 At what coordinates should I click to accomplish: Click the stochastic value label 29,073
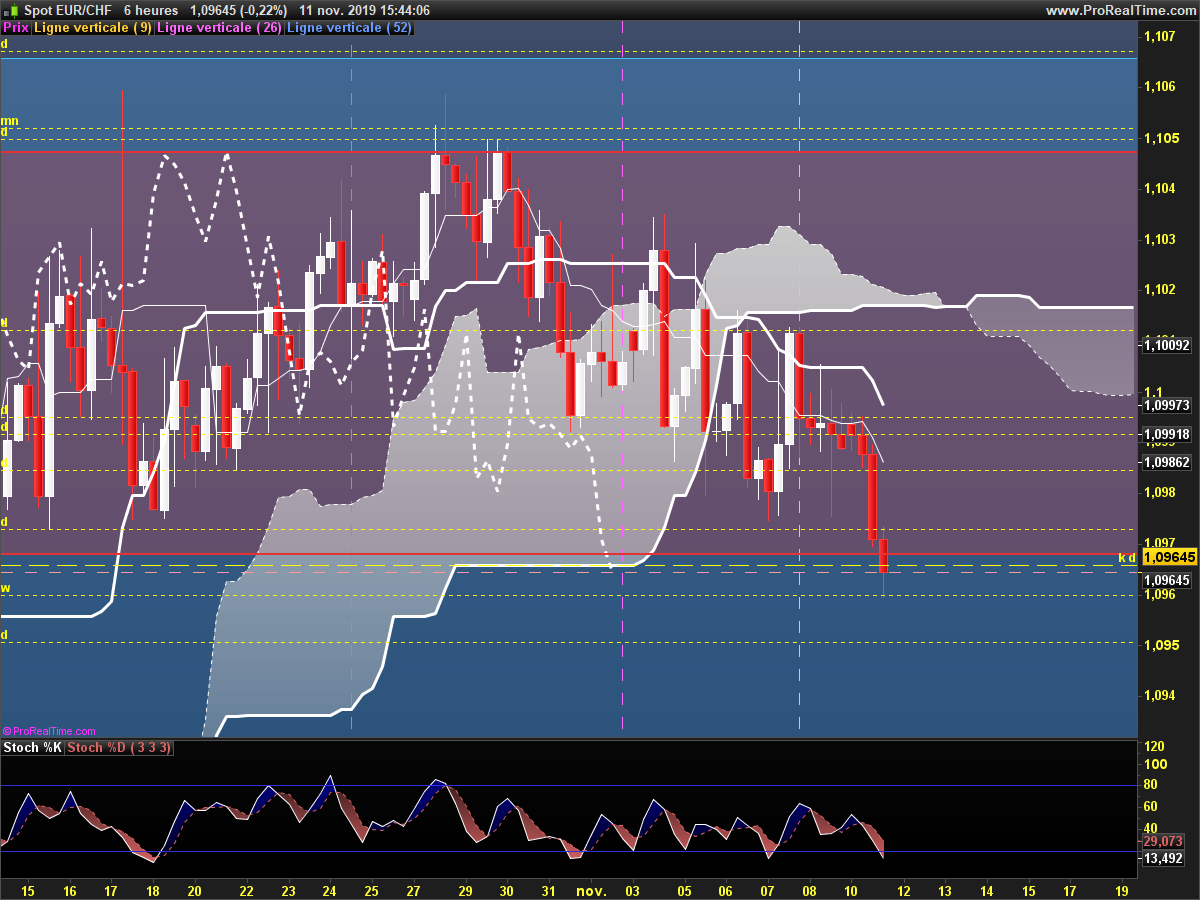click(x=1163, y=842)
